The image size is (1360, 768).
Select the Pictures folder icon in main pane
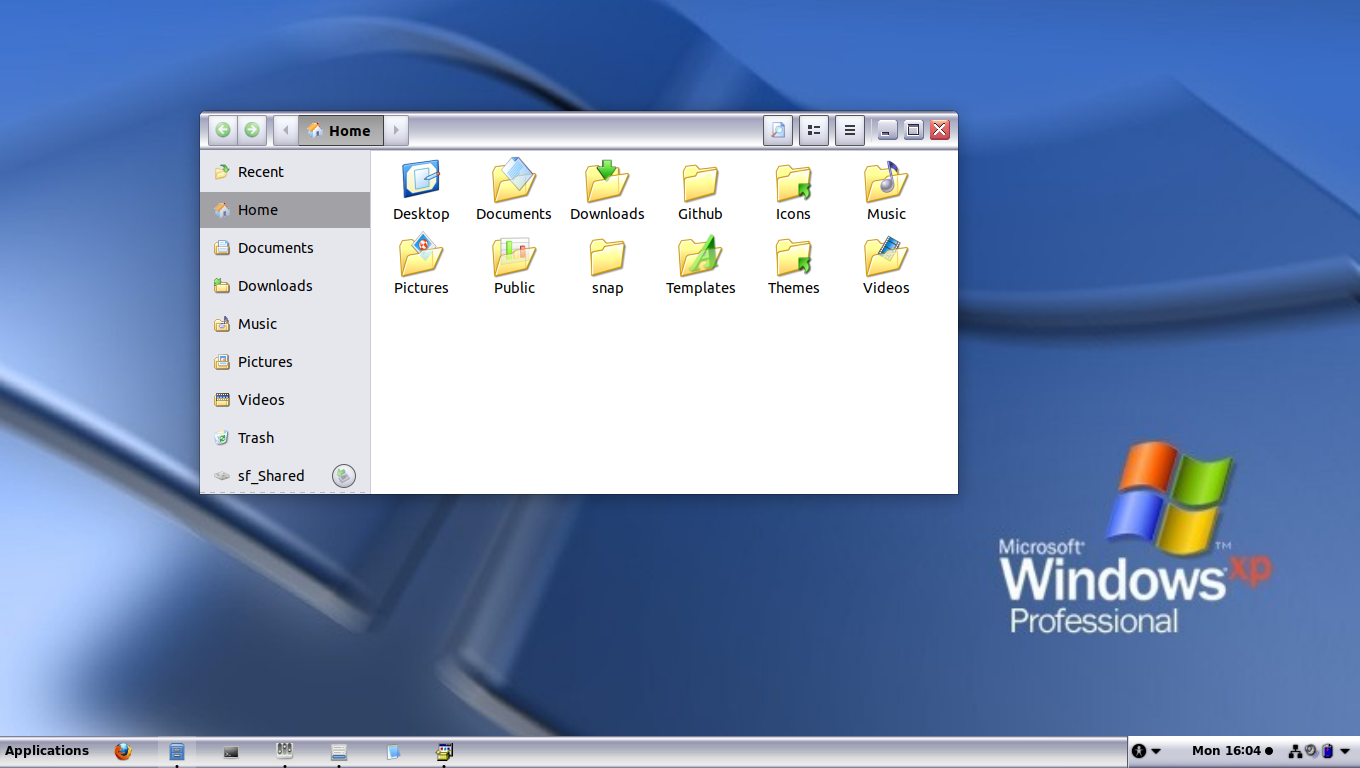(x=421, y=255)
